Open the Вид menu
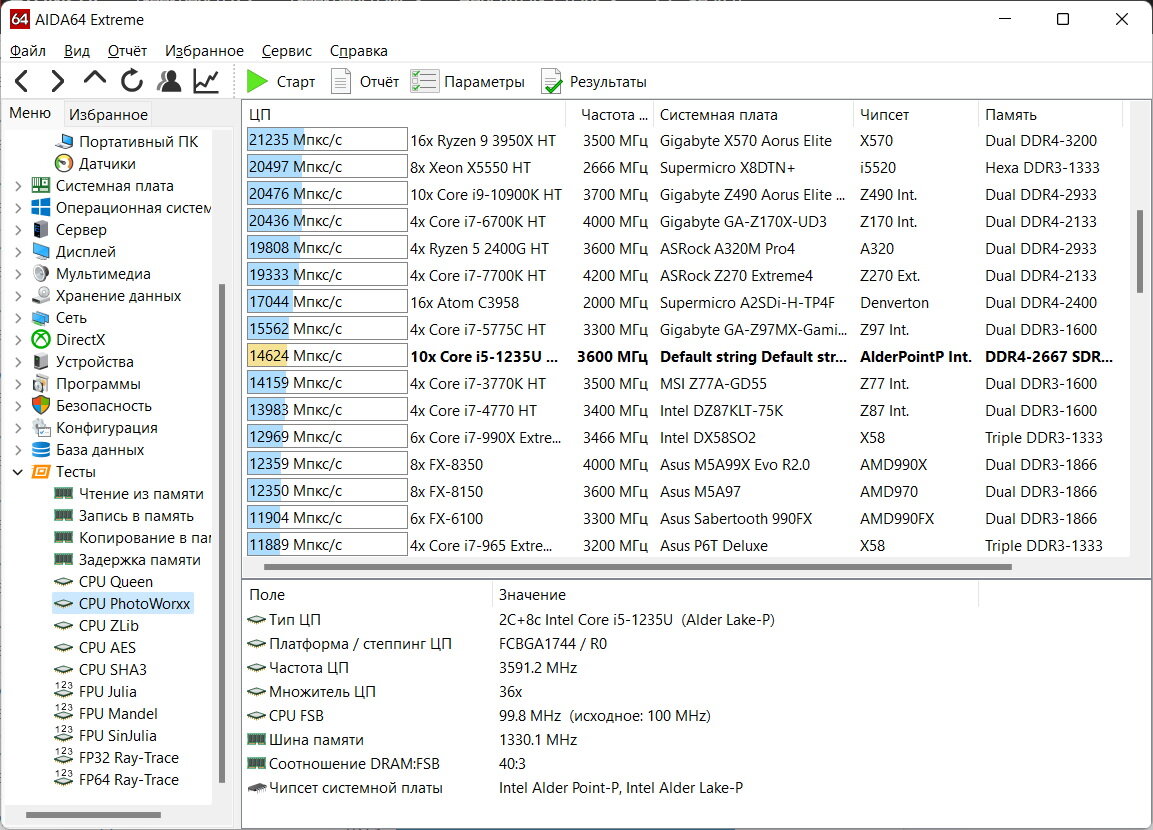 76,51
